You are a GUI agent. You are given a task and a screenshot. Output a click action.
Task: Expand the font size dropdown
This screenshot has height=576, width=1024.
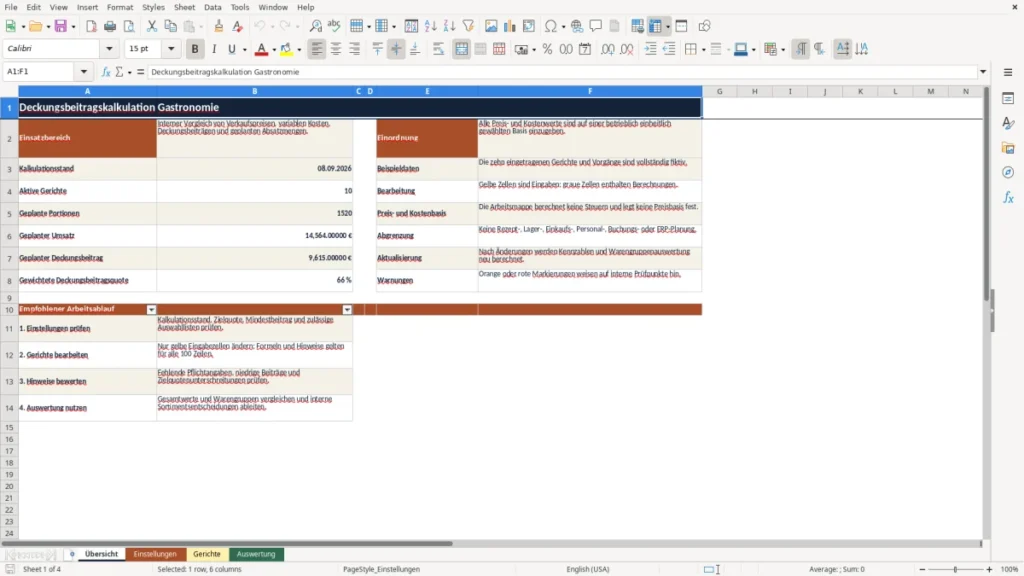[x=171, y=48]
